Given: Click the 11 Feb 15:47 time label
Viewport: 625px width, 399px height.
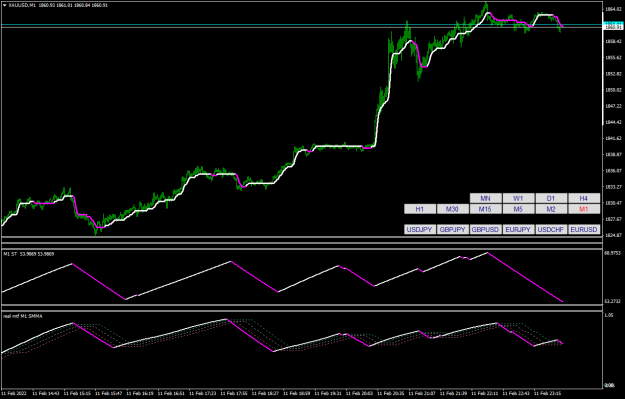Looking at the screenshot, I should pyautogui.click(x=108, y=393).
